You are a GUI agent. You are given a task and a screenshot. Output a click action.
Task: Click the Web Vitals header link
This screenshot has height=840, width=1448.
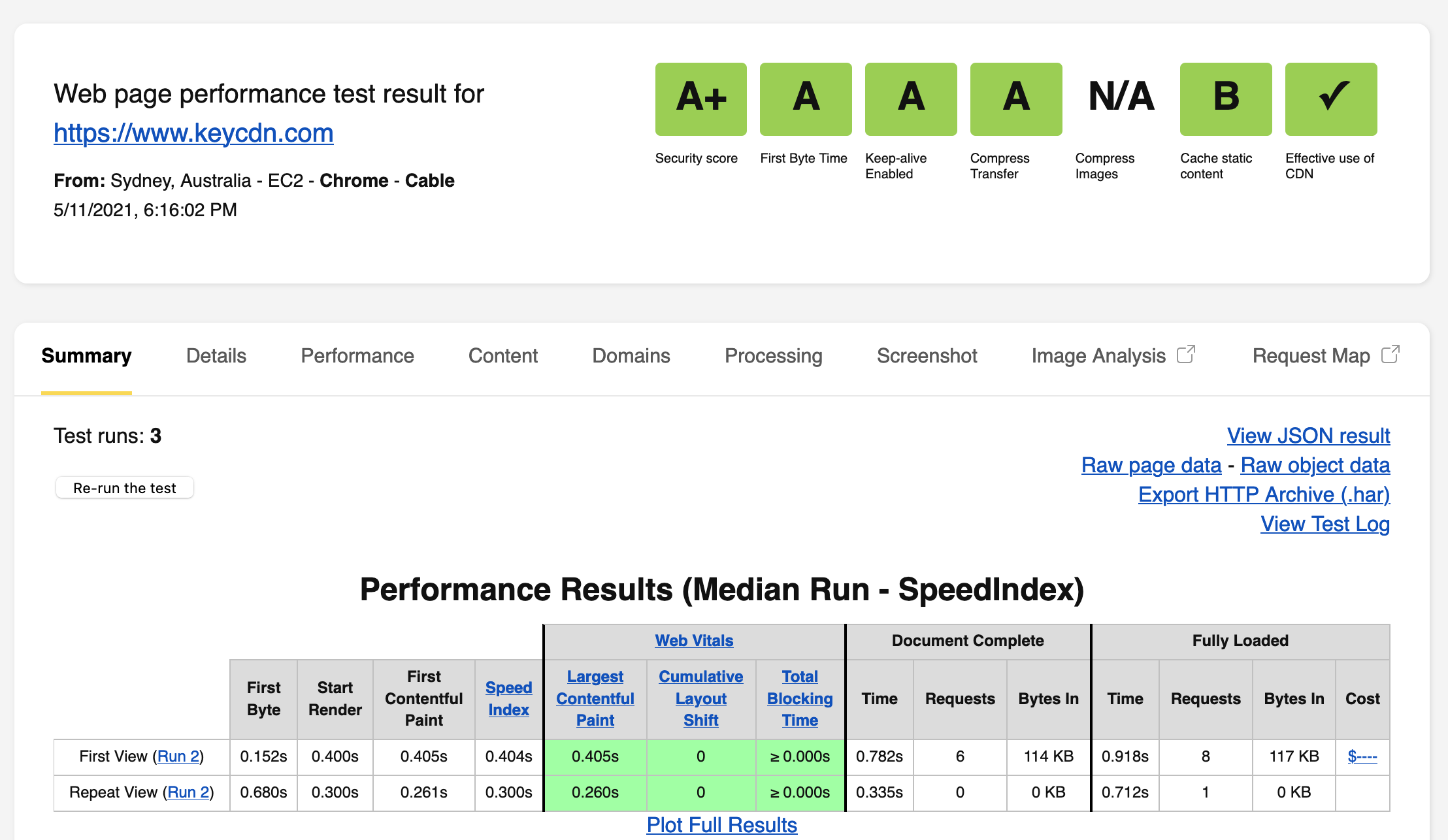(694, 641)
